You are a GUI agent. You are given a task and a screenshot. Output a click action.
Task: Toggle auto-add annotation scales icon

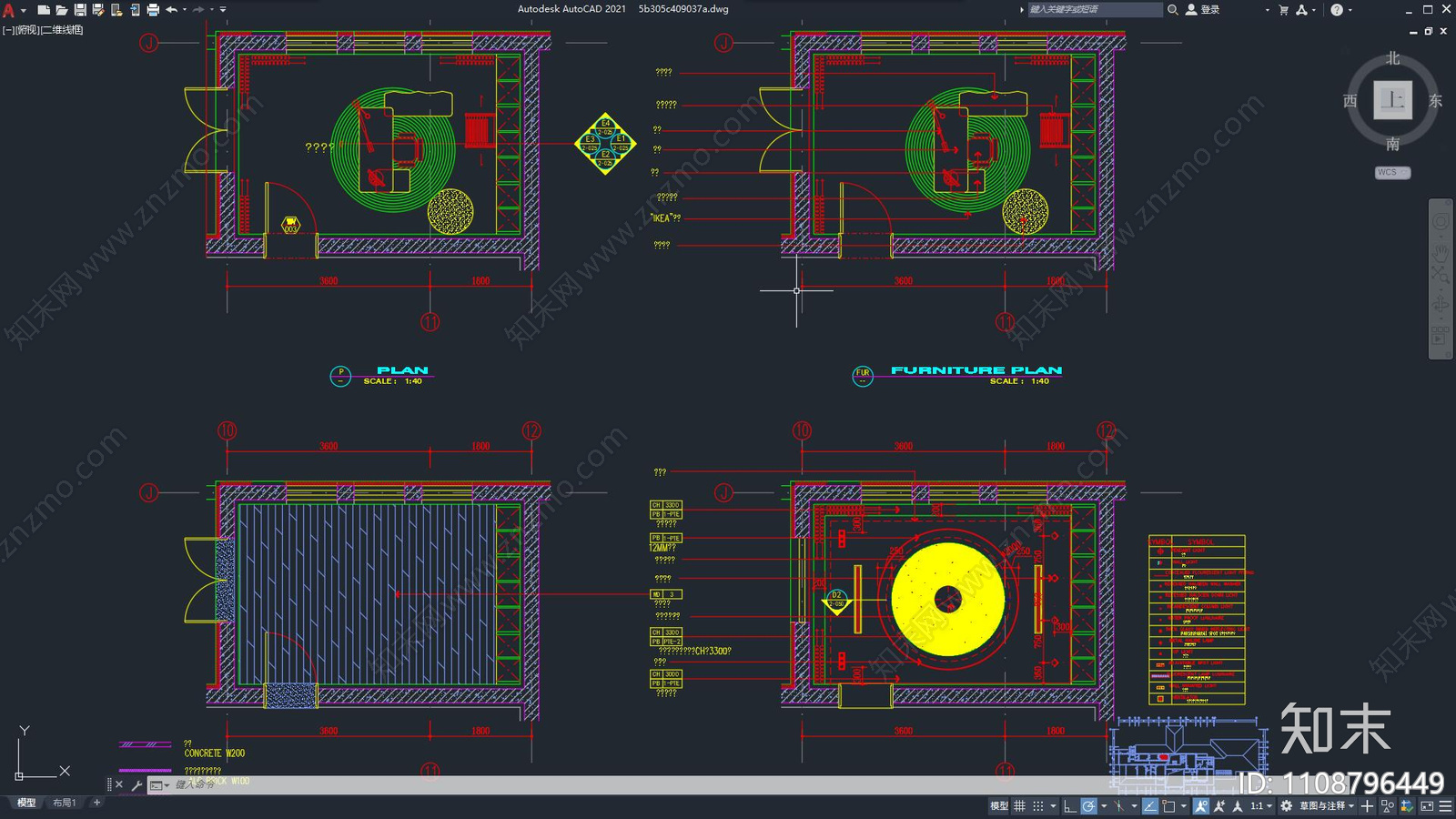click(1219, 806)
